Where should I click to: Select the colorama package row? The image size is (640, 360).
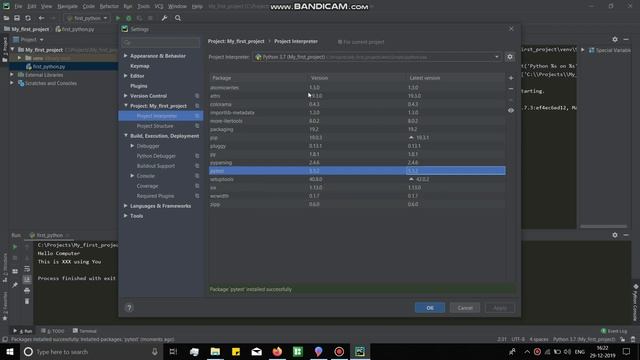[x=357, y=104]
